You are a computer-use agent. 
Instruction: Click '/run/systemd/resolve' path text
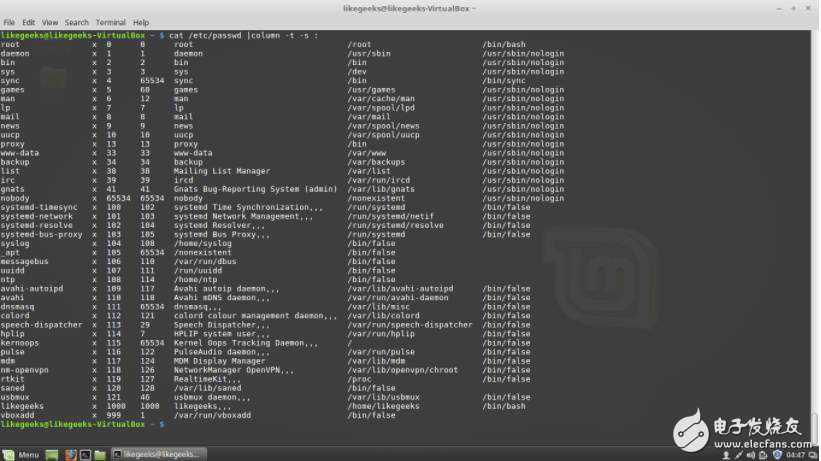click(395, 225)
